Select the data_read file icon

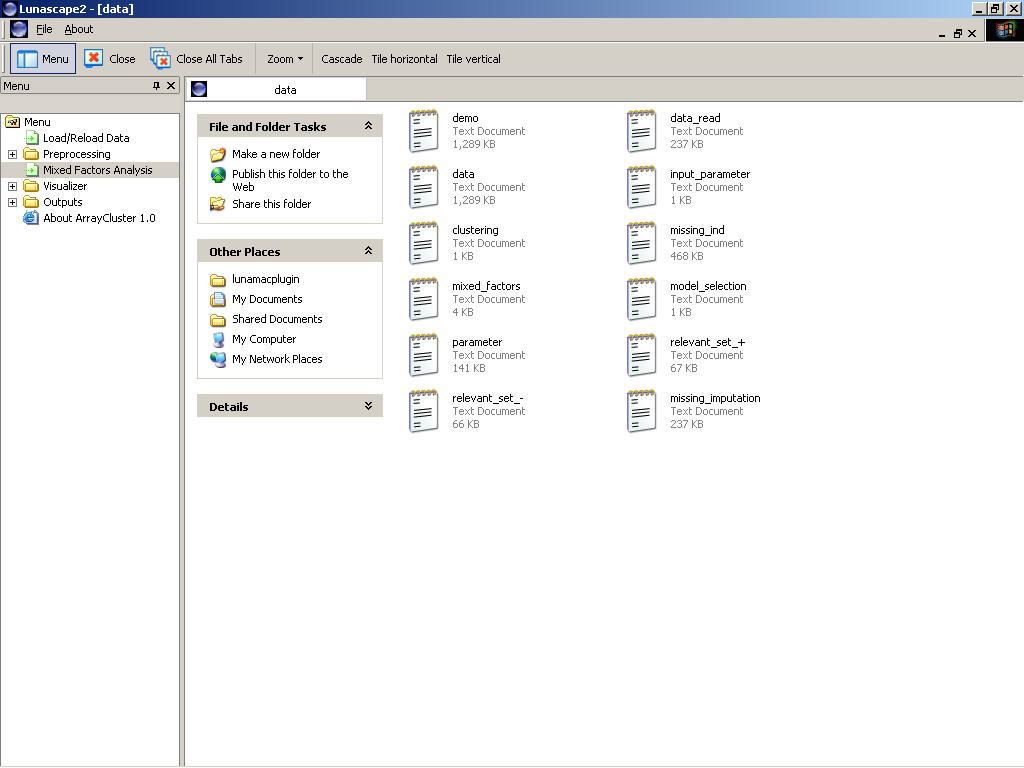click(x=641, y=131)
